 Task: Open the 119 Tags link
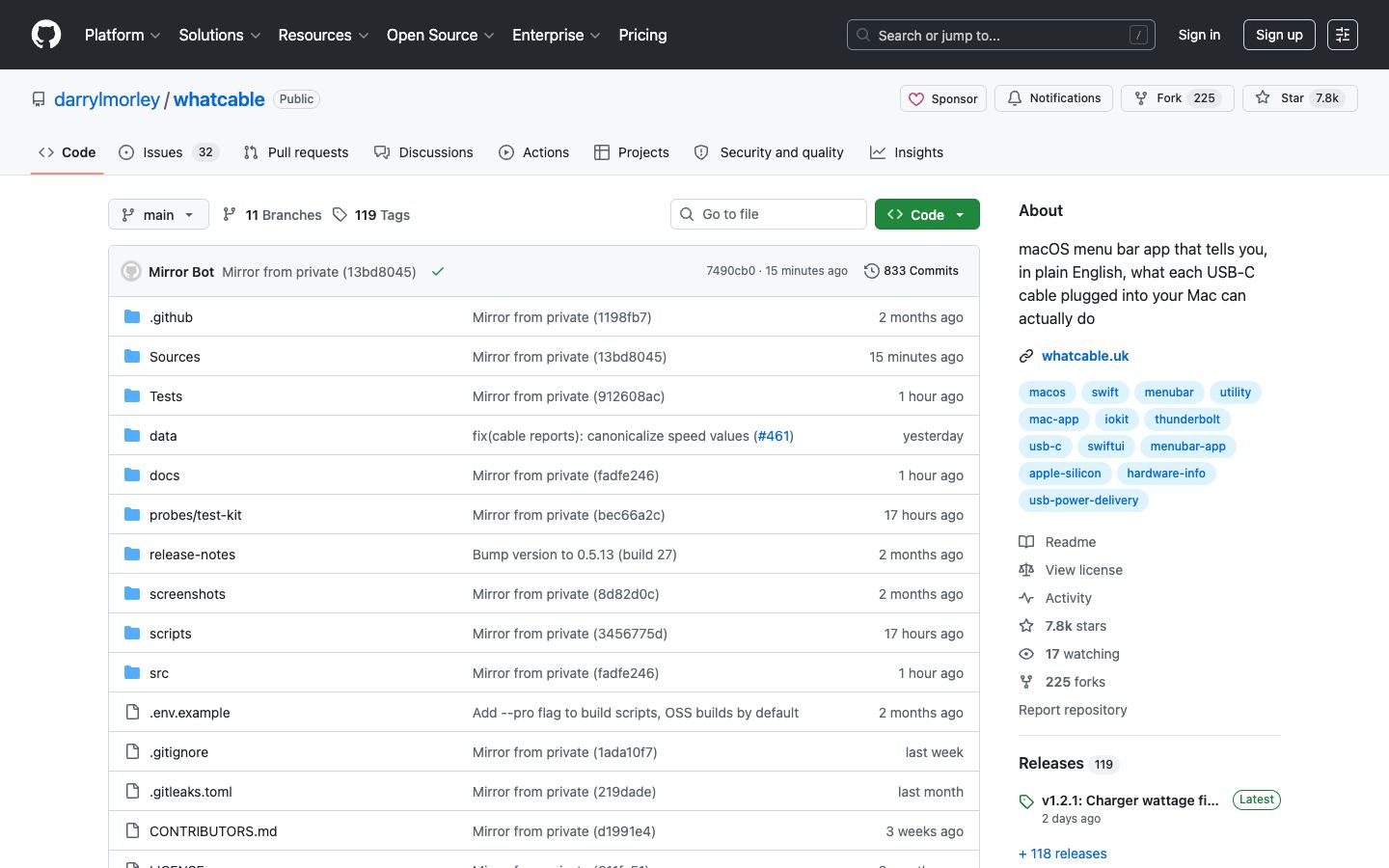pyautogui.click(x=371, y=214)
